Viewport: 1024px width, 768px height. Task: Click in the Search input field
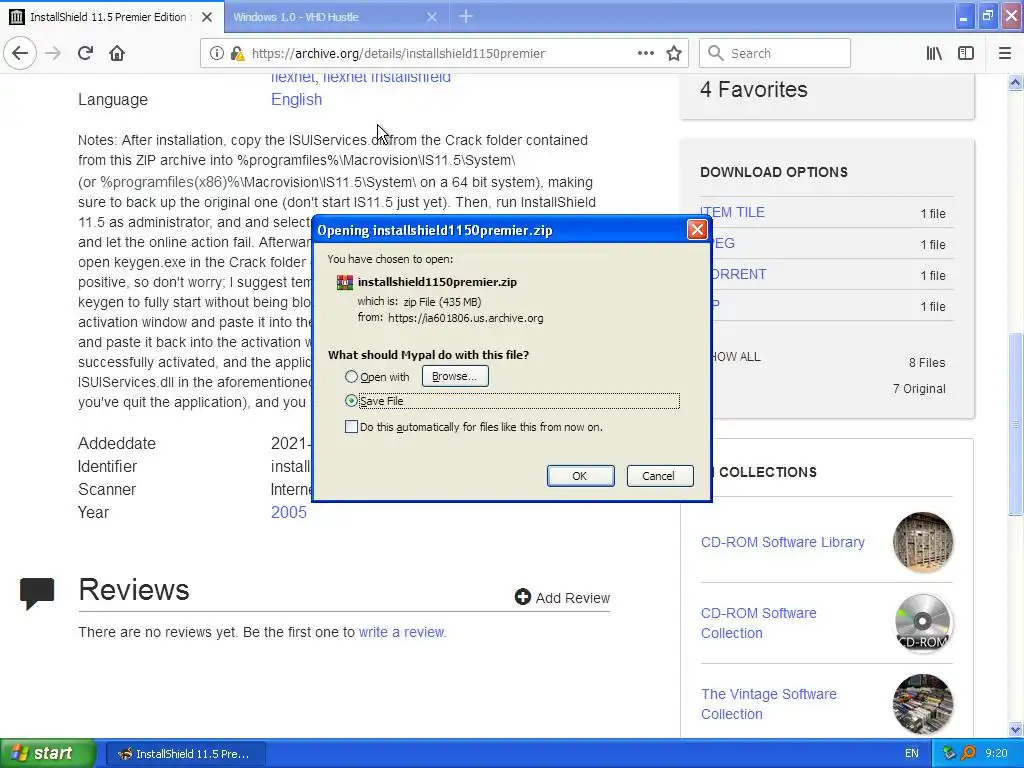(x=775, y=54)
